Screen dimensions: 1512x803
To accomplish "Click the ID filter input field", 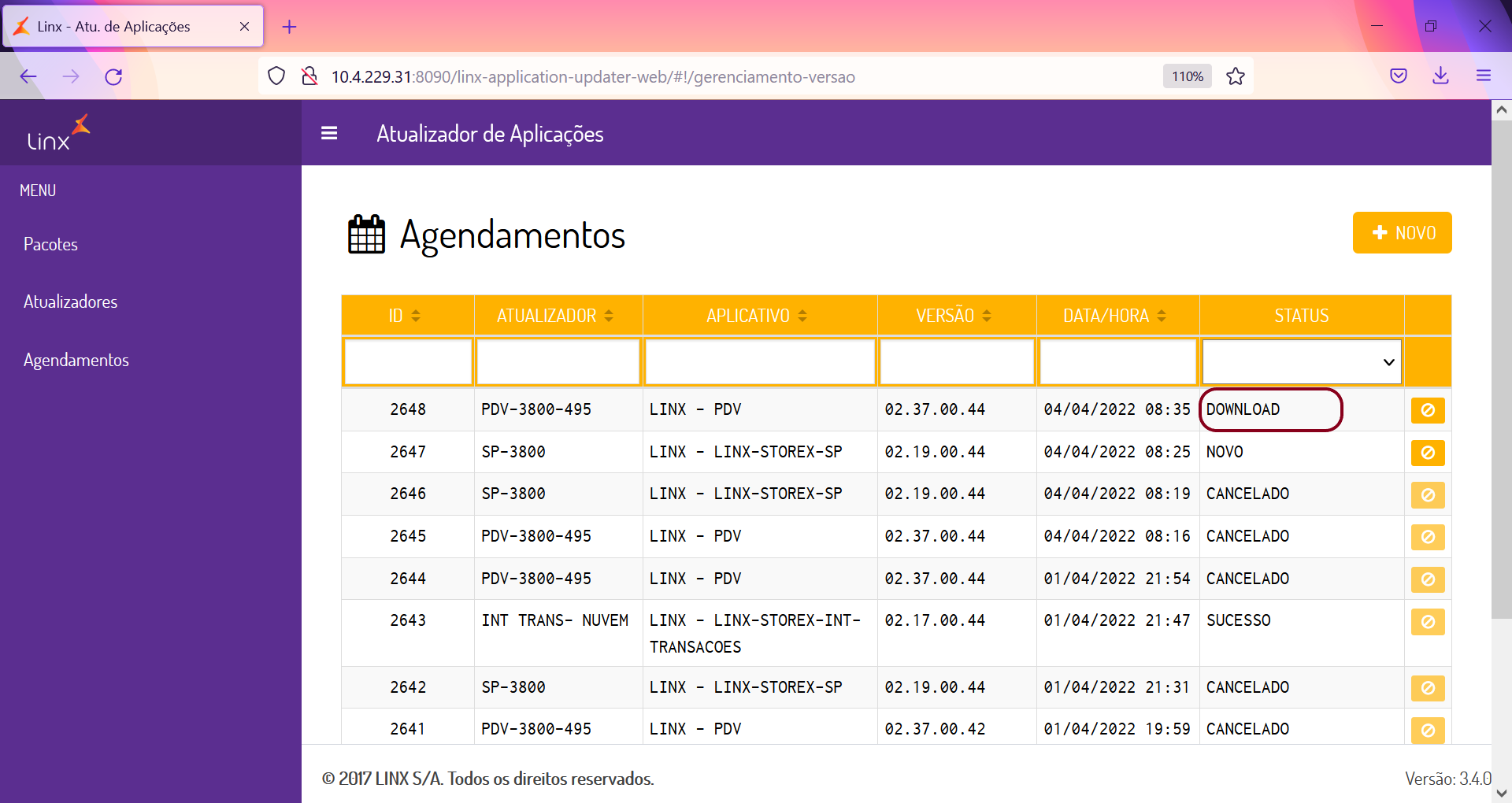I will 408,362.
